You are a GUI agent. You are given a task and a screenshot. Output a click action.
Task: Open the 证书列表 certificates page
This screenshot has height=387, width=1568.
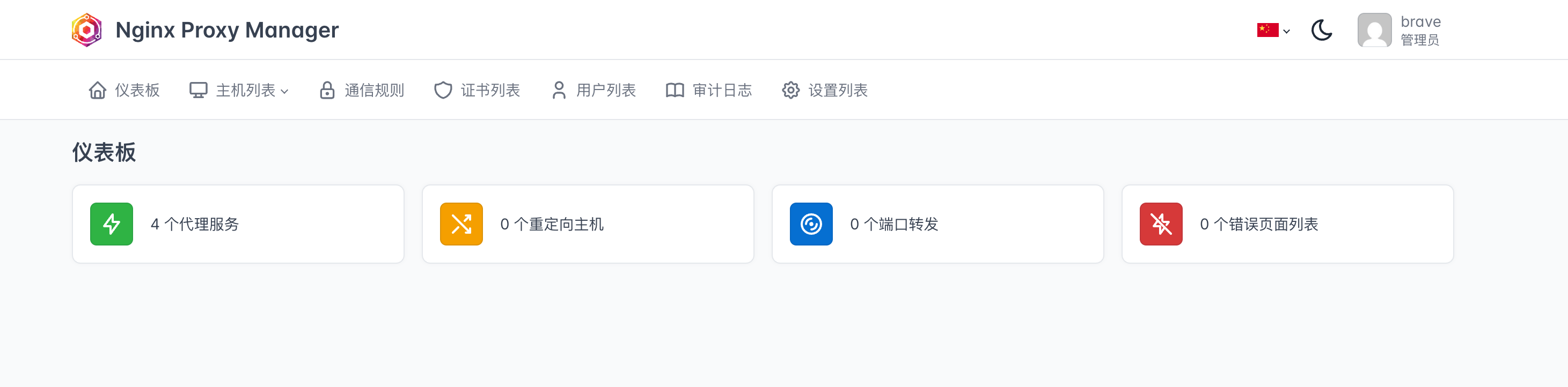pyautogui.click(x=477, y=91)
